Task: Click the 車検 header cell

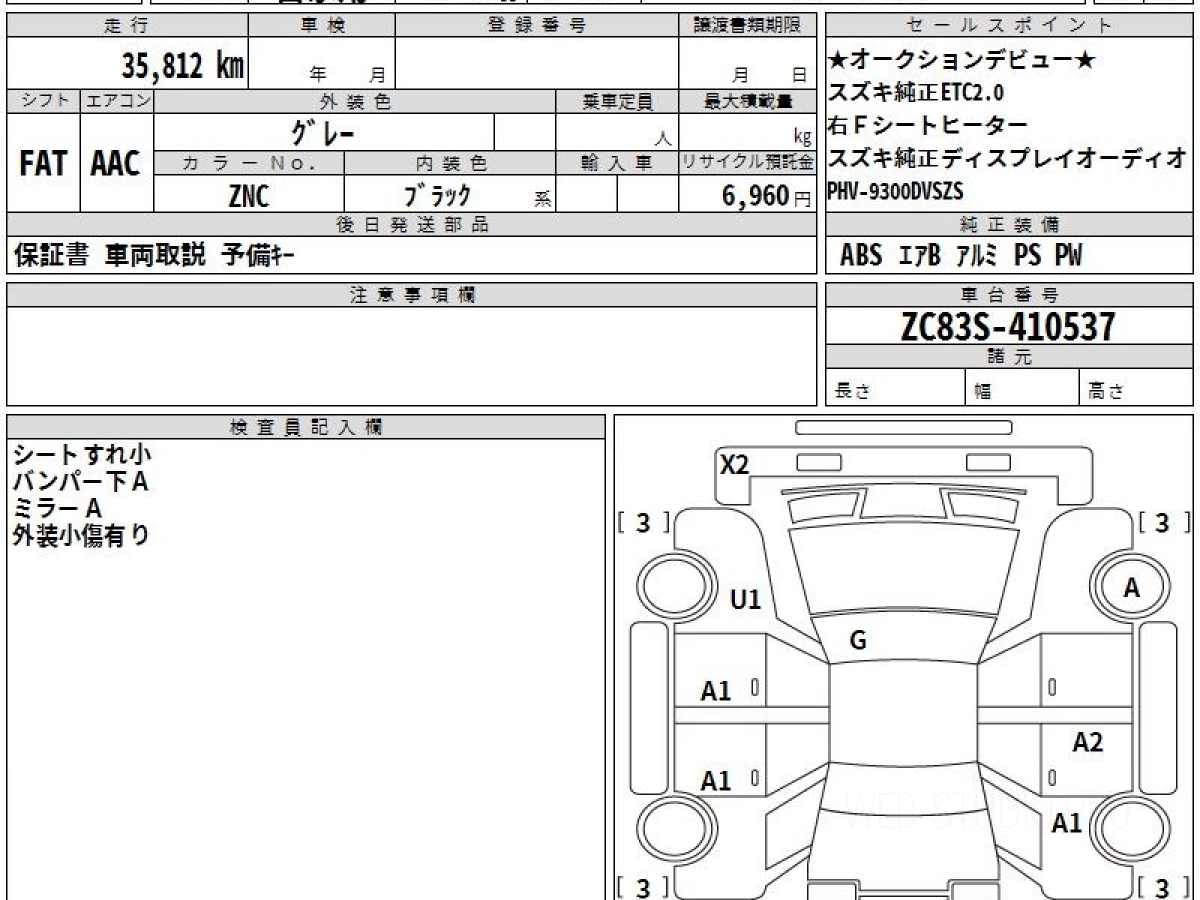Action: (321, 25)
